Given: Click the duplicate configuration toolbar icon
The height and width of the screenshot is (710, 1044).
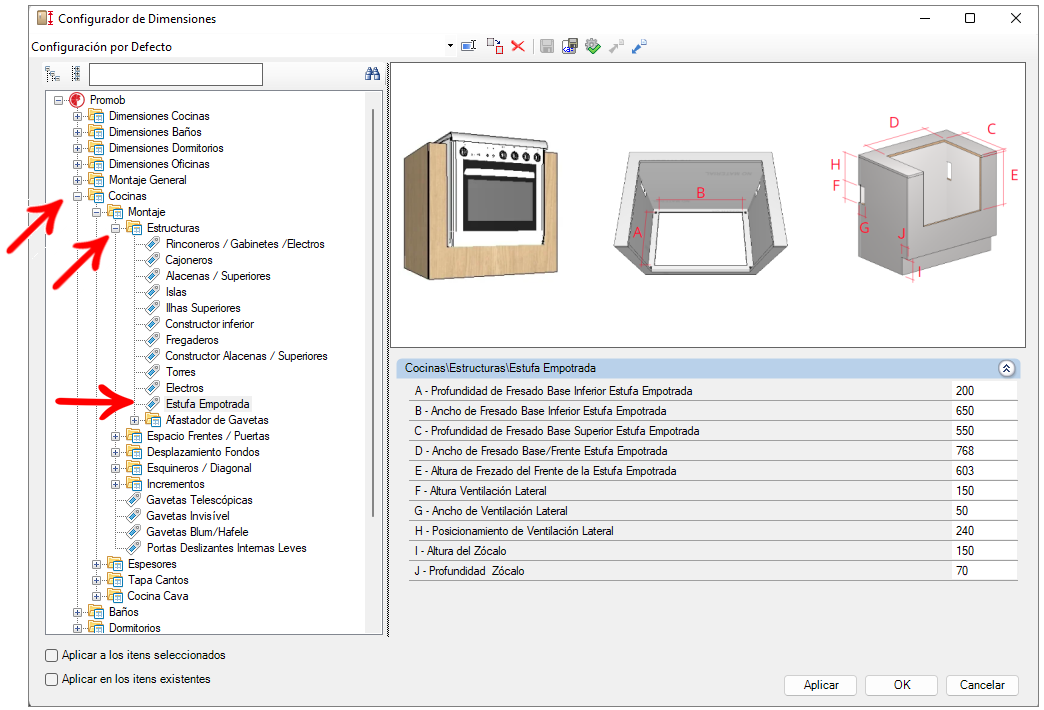Looking at the screenshot, I should (x=494, y=46).
